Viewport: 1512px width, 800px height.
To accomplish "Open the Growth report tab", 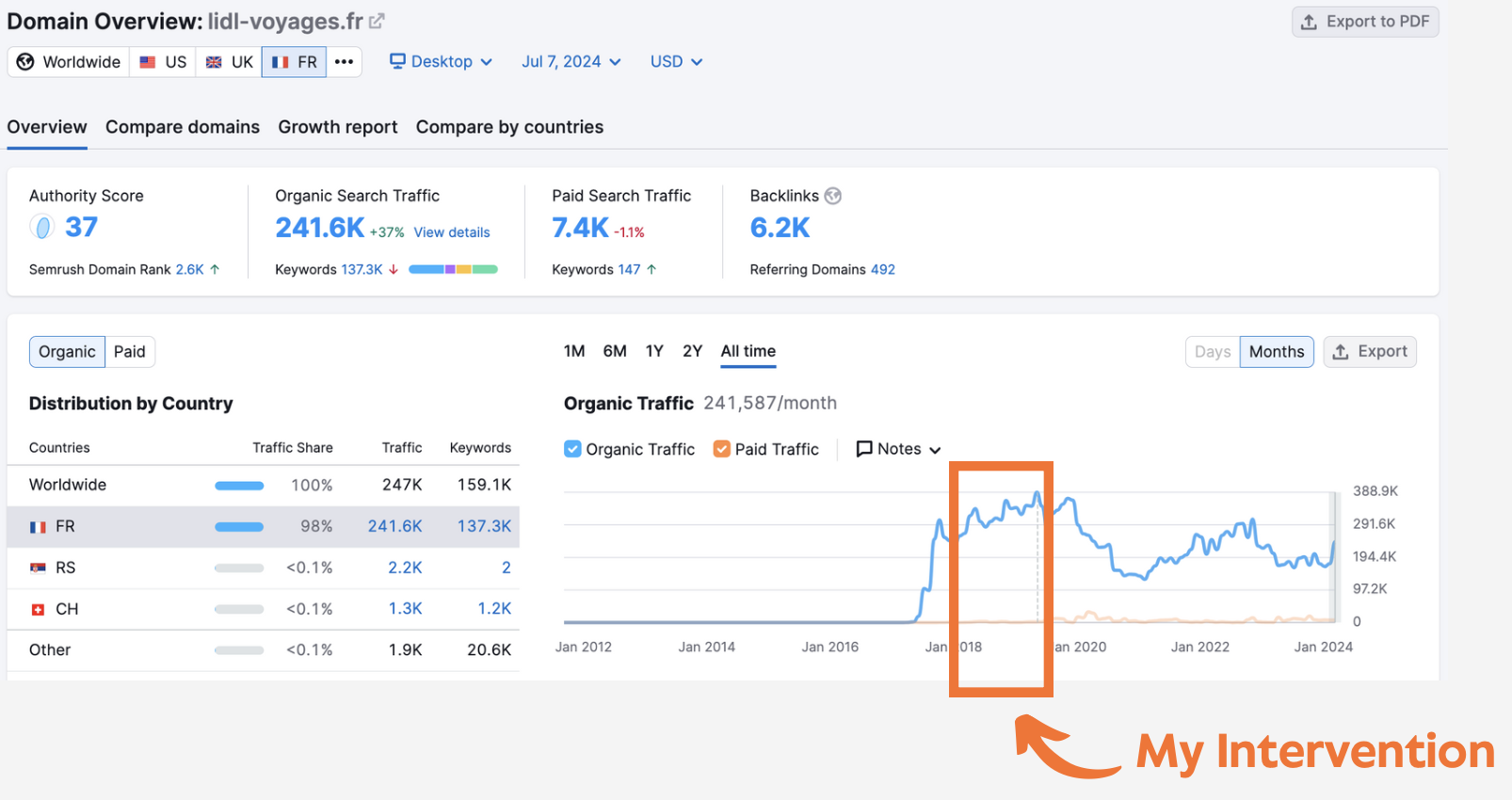I will pyautogui.click(x=338, y=127).
